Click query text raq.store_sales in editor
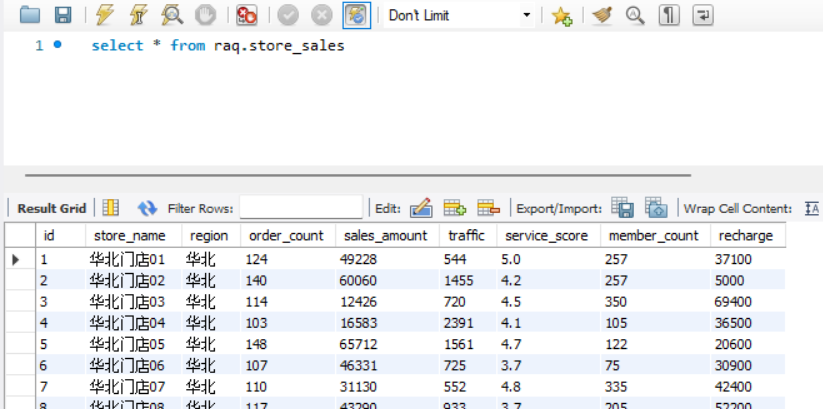The width and height of the screenshot is (823, 409). click(279, 46)
